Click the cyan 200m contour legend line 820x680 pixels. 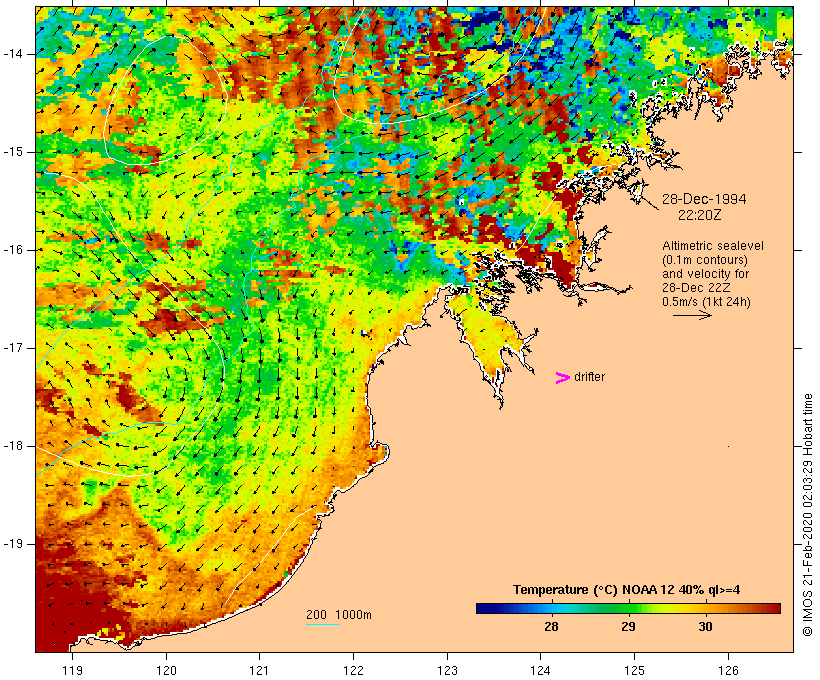point(323,625)
